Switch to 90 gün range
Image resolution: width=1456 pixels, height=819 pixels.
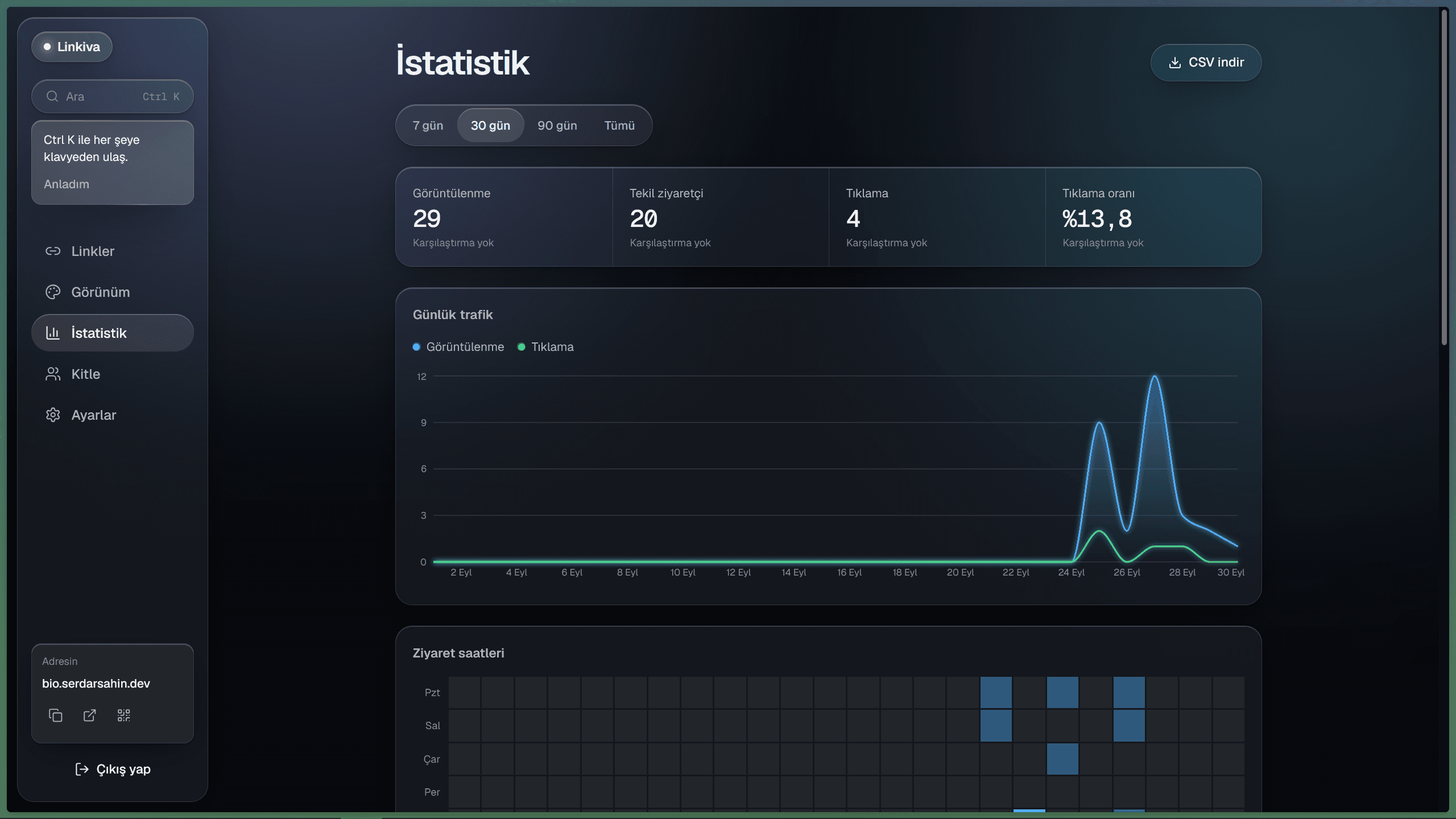point(557,125)
